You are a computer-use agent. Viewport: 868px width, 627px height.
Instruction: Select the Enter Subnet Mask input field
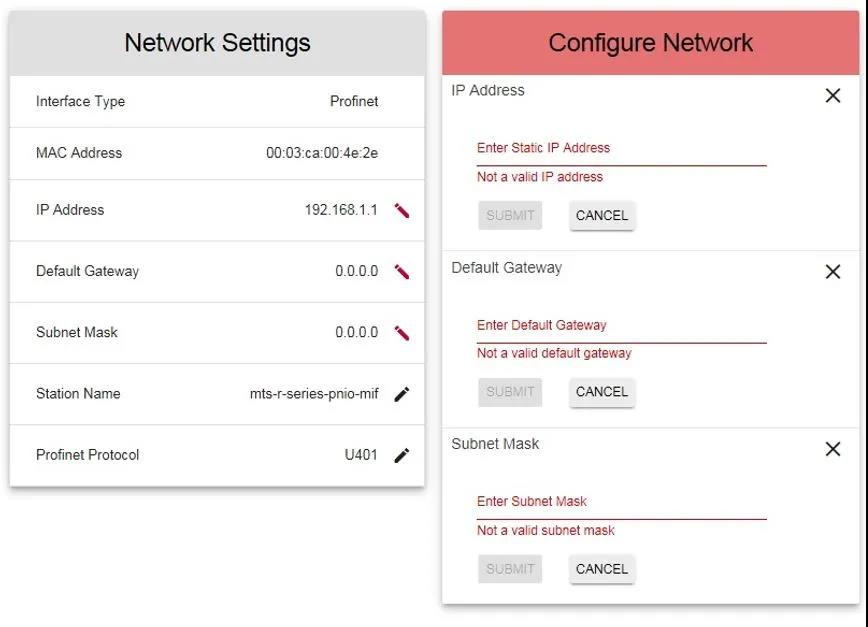[621, 502]
